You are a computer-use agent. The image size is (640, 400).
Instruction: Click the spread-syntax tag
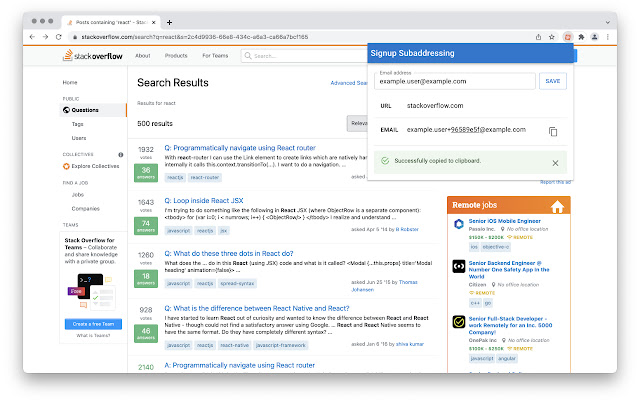tap(237, 283)
